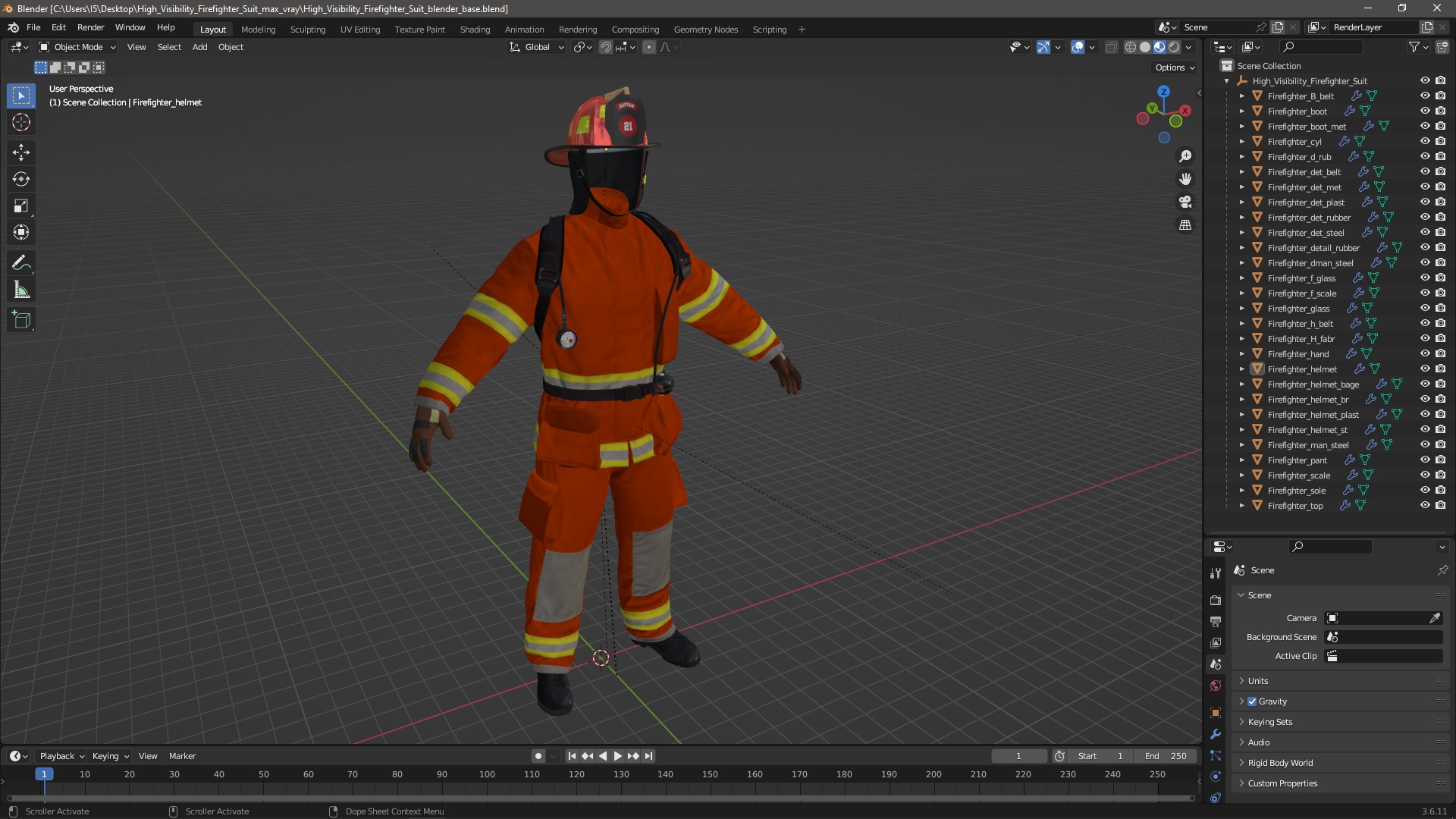Open the Modifiers properties tab
Screen dimensions: 1456x819
pos(1216,734)
